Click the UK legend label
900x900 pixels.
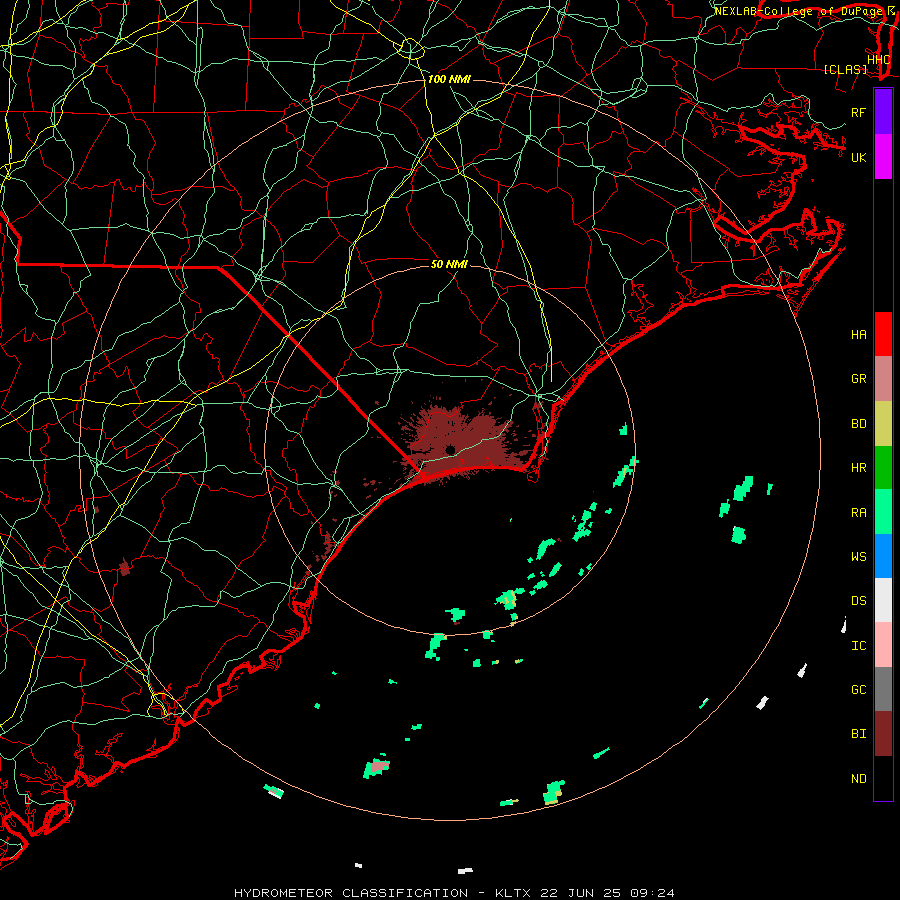pyautogui.click(x=859, y=157)
